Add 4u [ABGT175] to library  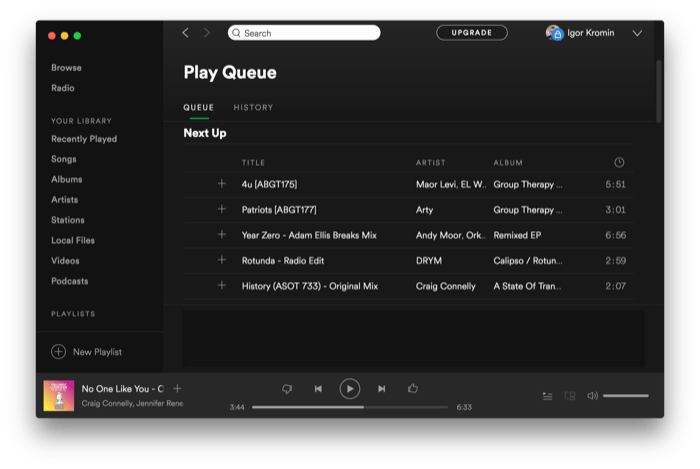[222, 183]
